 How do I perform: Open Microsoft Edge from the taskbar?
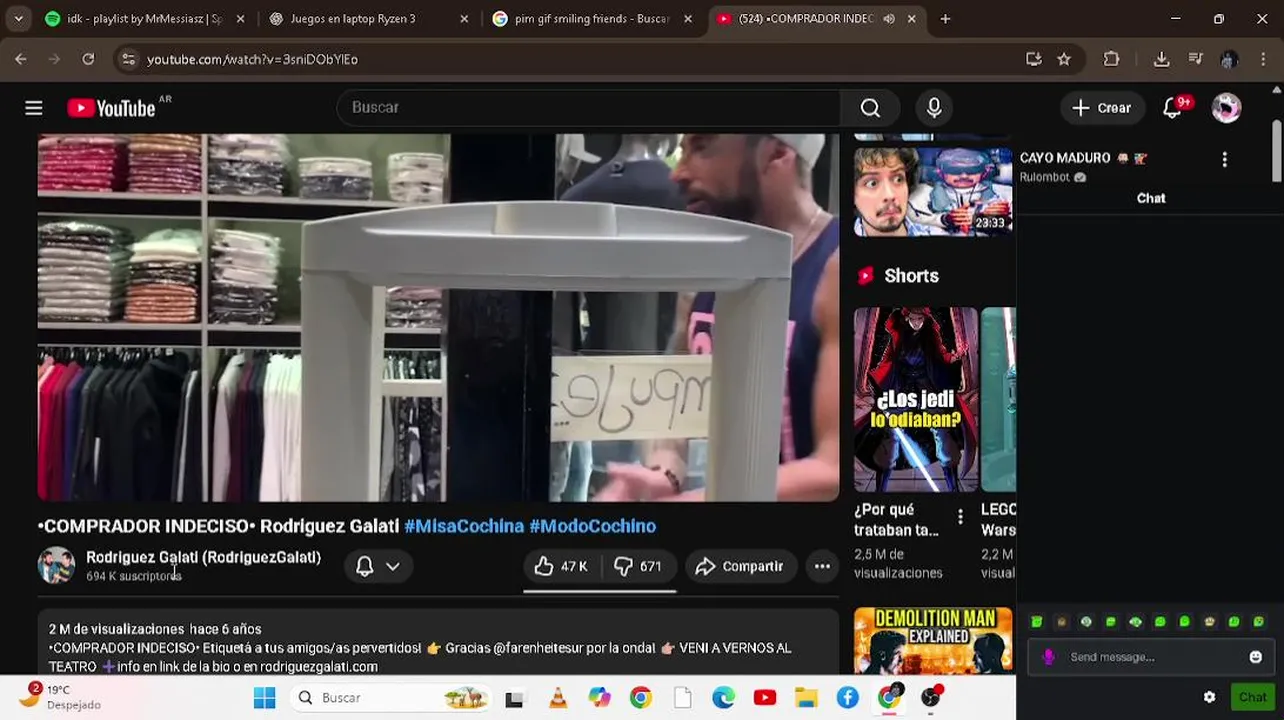click(x=723, y=698)
